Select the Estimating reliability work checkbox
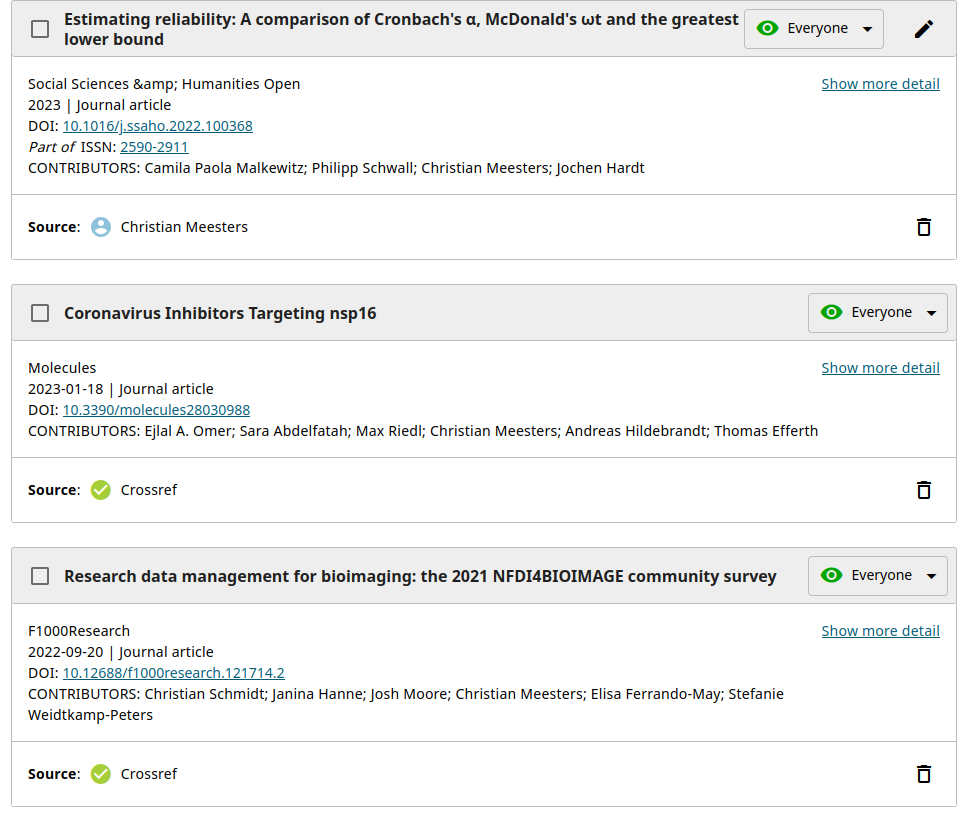Image resolution: width=968 pixels, height=814 pixels. point(40,29)
